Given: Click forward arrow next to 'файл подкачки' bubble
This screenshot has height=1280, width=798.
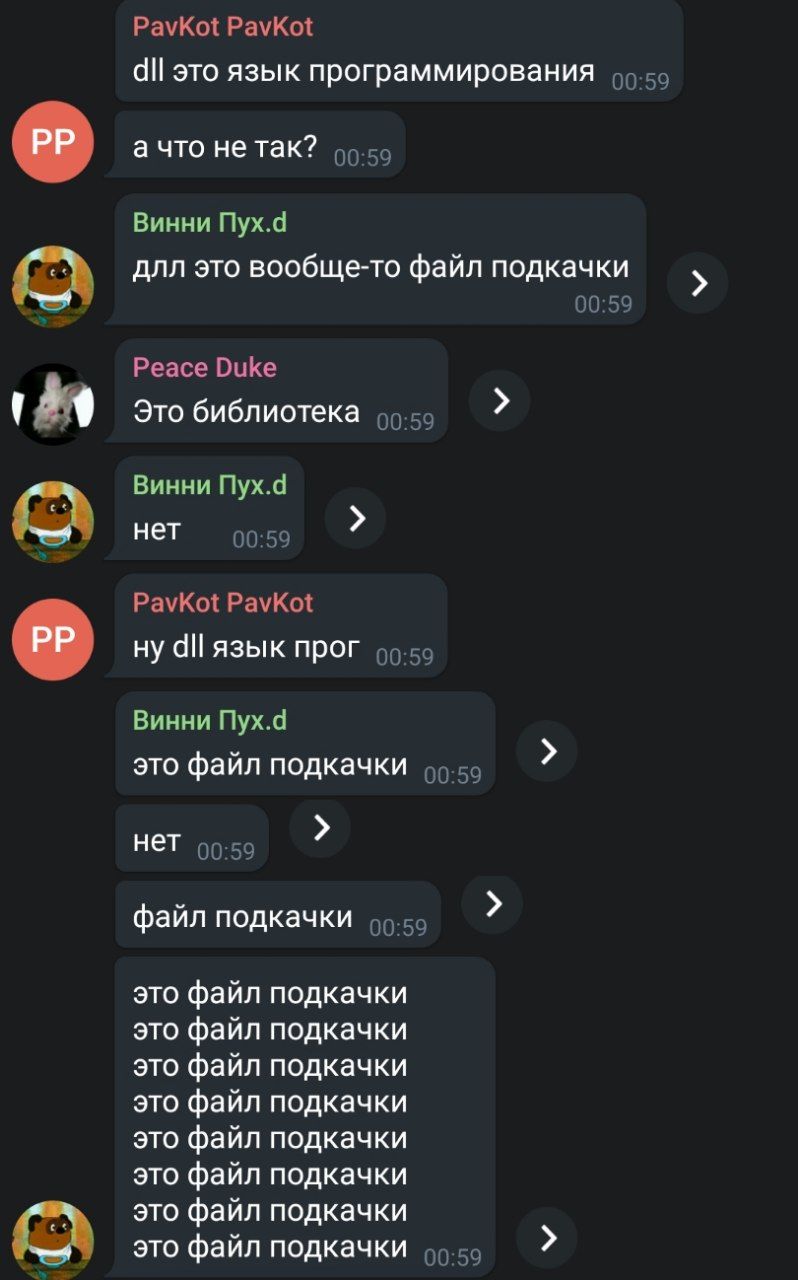Looking at the screenshot, I should (492, 904).
